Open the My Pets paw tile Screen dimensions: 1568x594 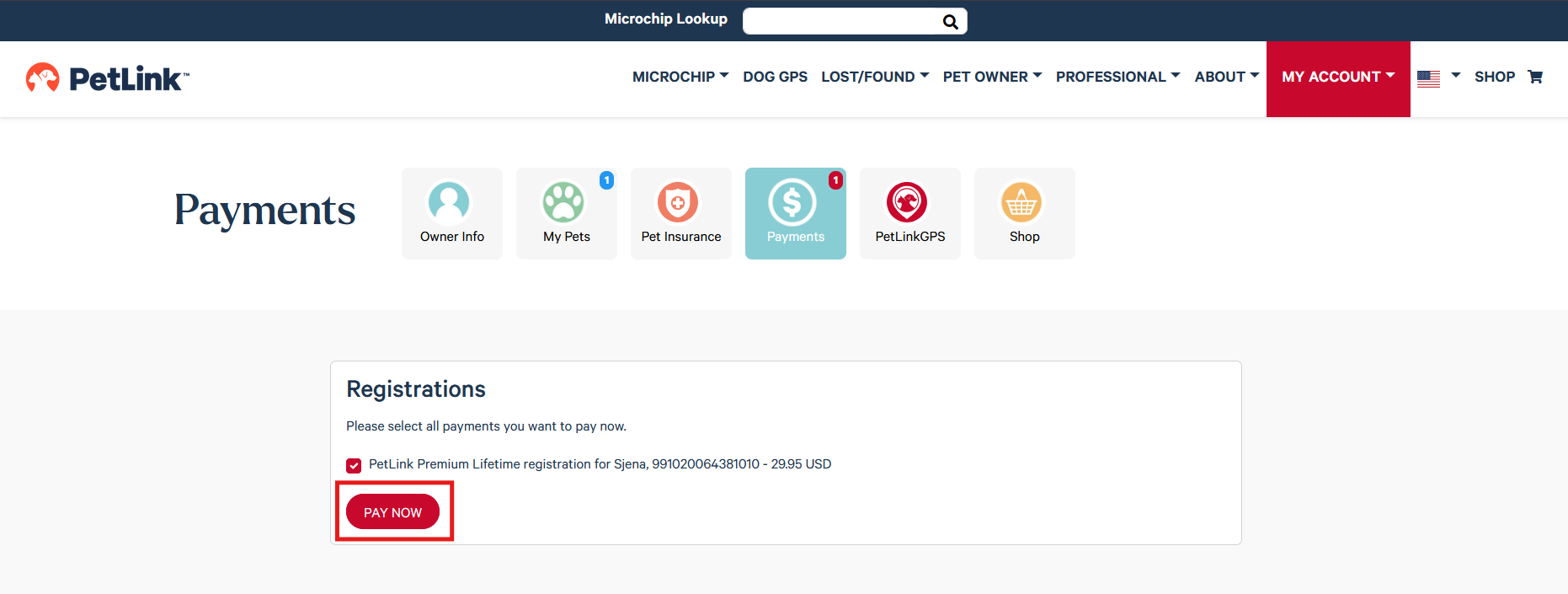pyautogui.click(x=567, y=213)
